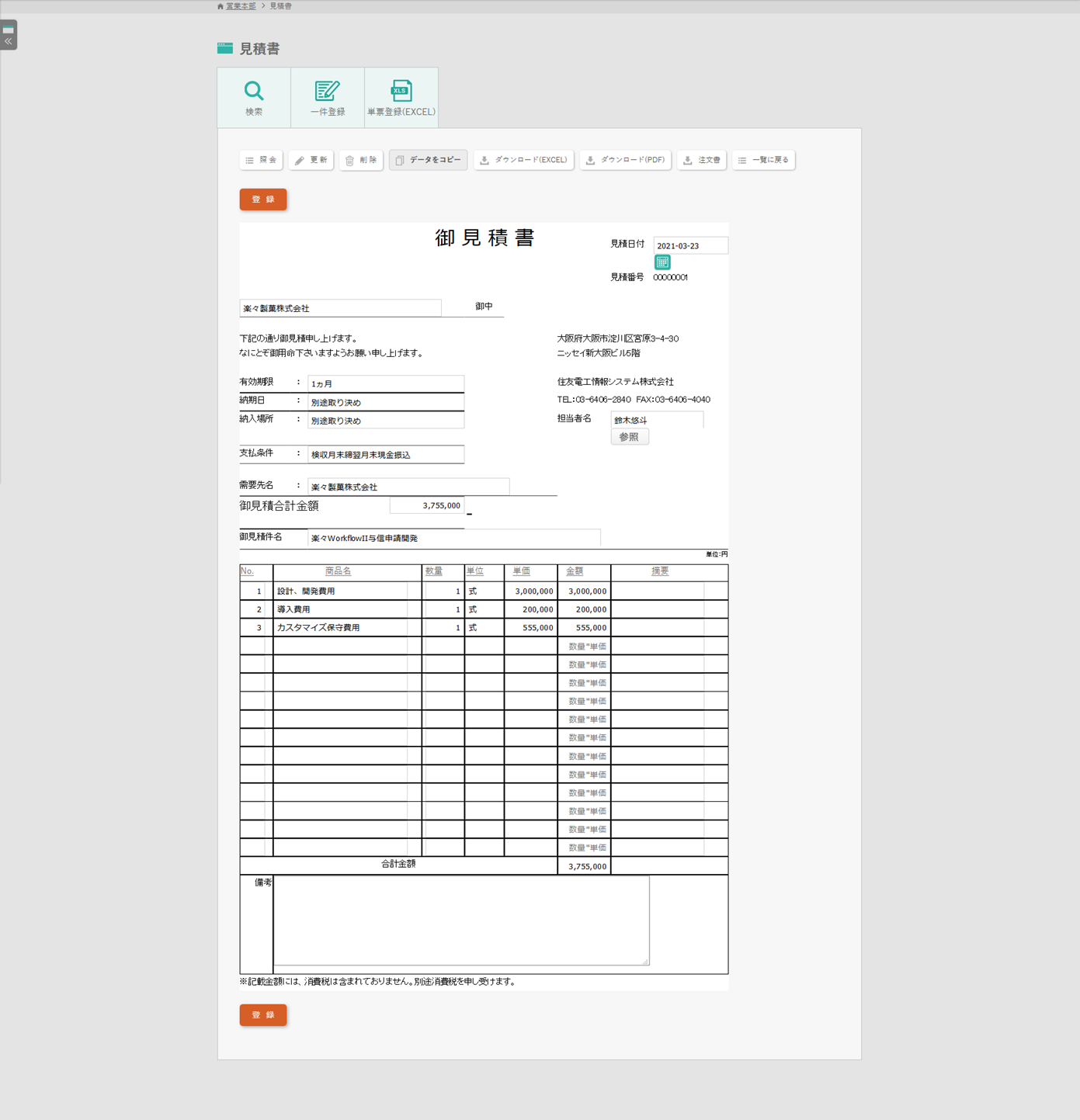Click the 支払条件 input field
Image resolution: width=1080 pixels, height=1120 pixels.
[x=386, y=455]
